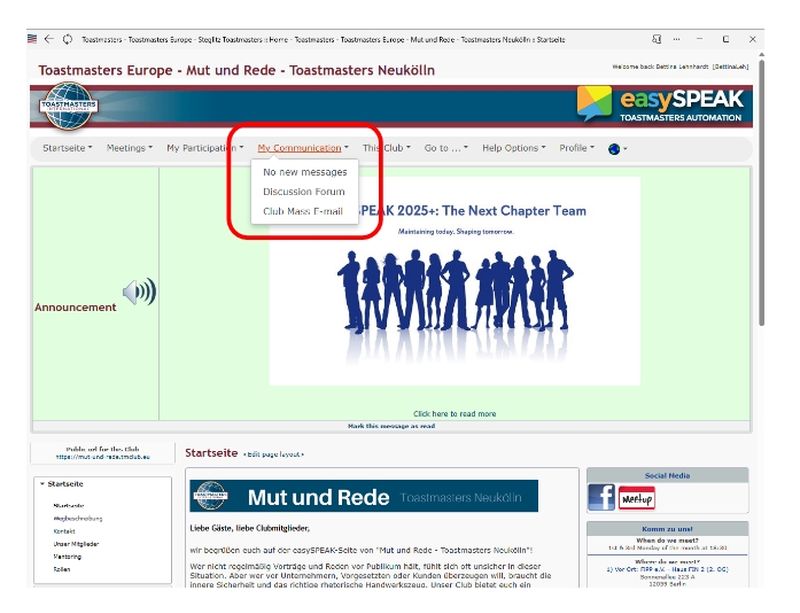Image resolution: width=800 pixels, height=613 pixels.
Task: Click the browser refresh icon
Action: [x=68, y=39]
